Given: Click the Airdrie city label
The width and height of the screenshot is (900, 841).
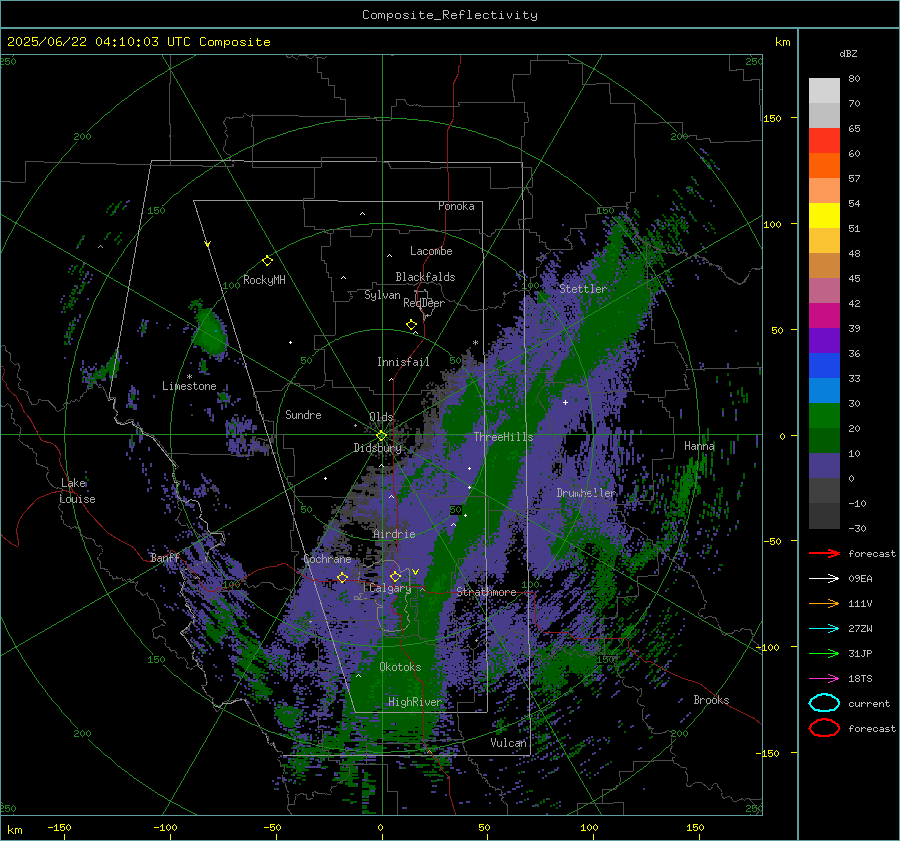Looking at the screenshot, I should 394,534.
